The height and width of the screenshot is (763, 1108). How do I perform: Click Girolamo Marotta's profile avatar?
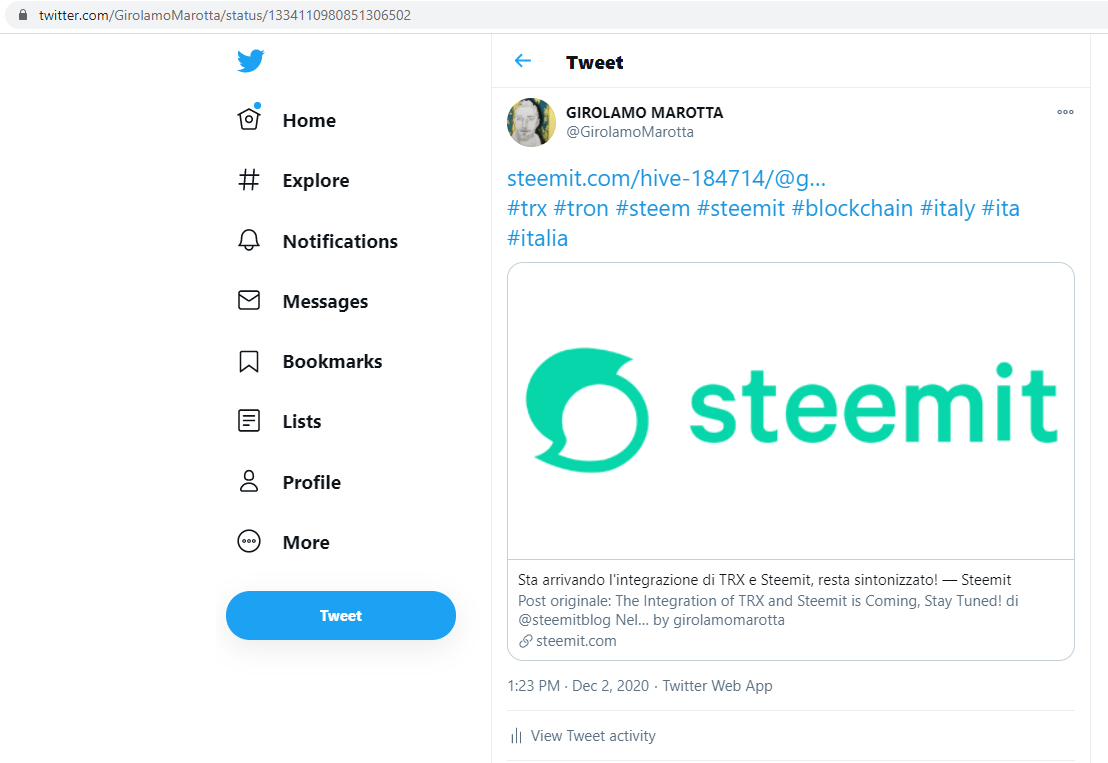click(531, 122)
